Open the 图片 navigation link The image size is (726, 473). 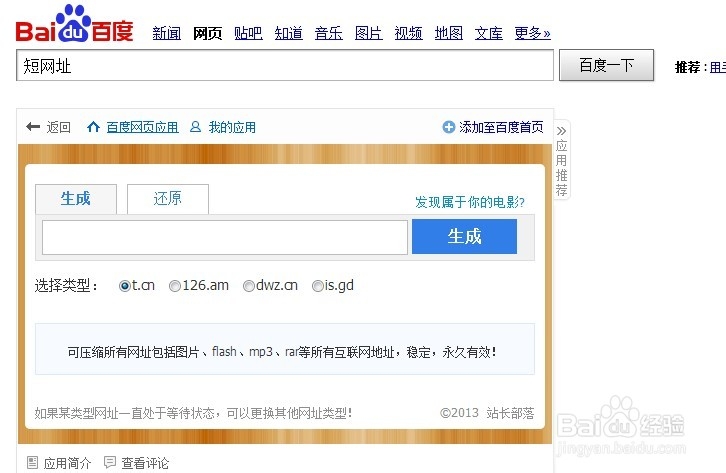click(369, 33)
